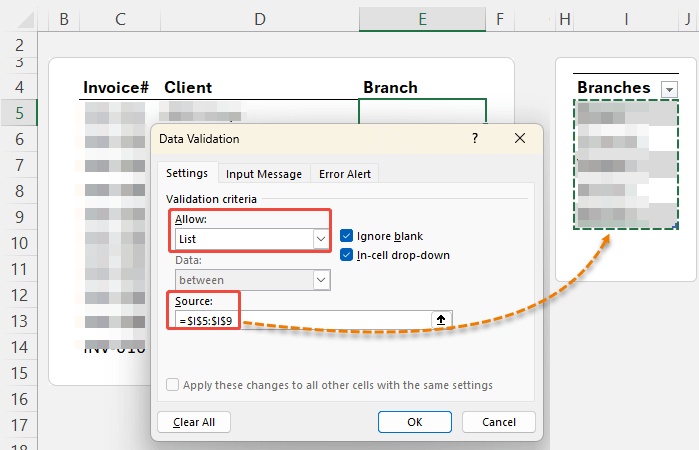
Task: Switch to the Settings tab
Action: 187,173
